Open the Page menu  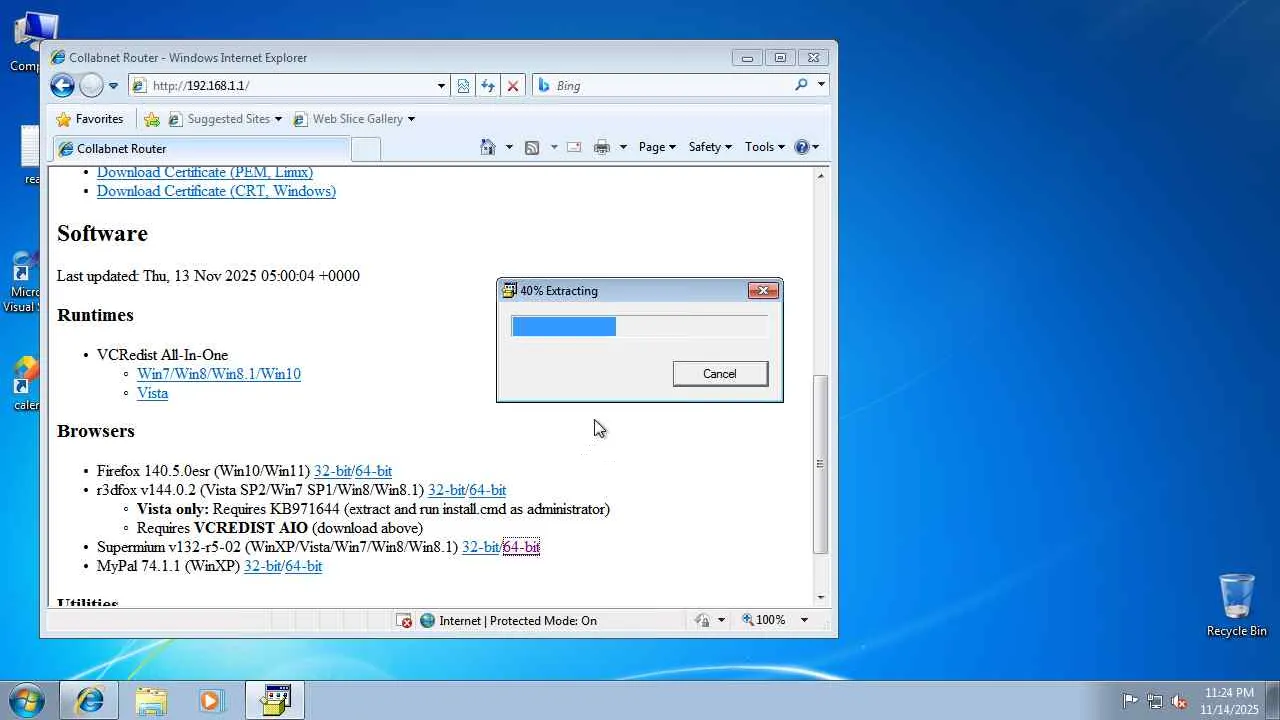click(x=657, y=147)
